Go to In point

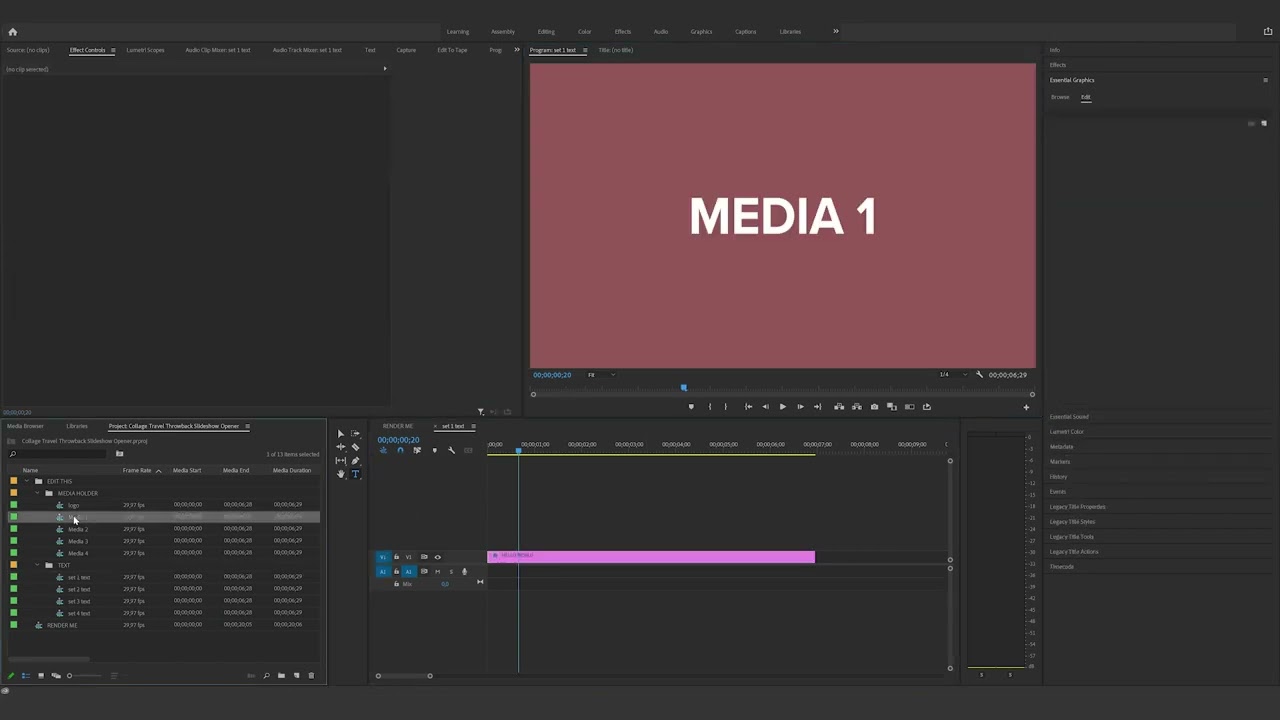coord(748,407)
